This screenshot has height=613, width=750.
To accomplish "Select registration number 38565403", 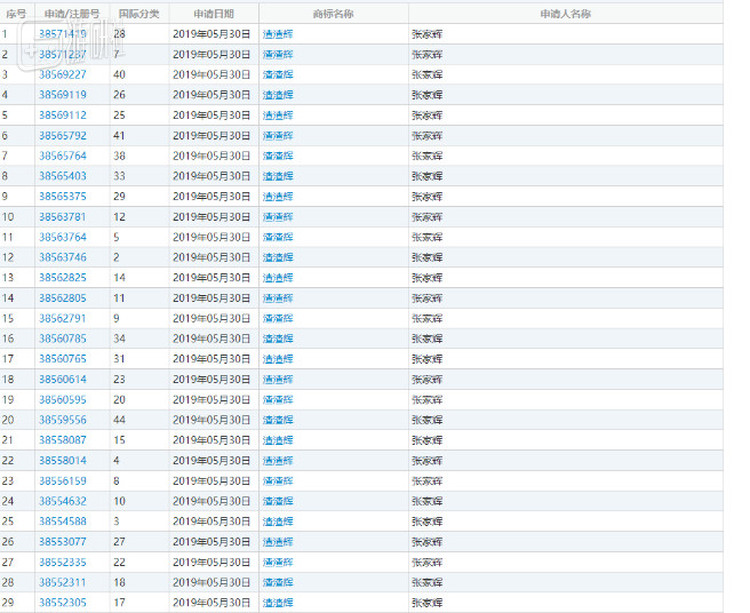I will coord(62,176).
